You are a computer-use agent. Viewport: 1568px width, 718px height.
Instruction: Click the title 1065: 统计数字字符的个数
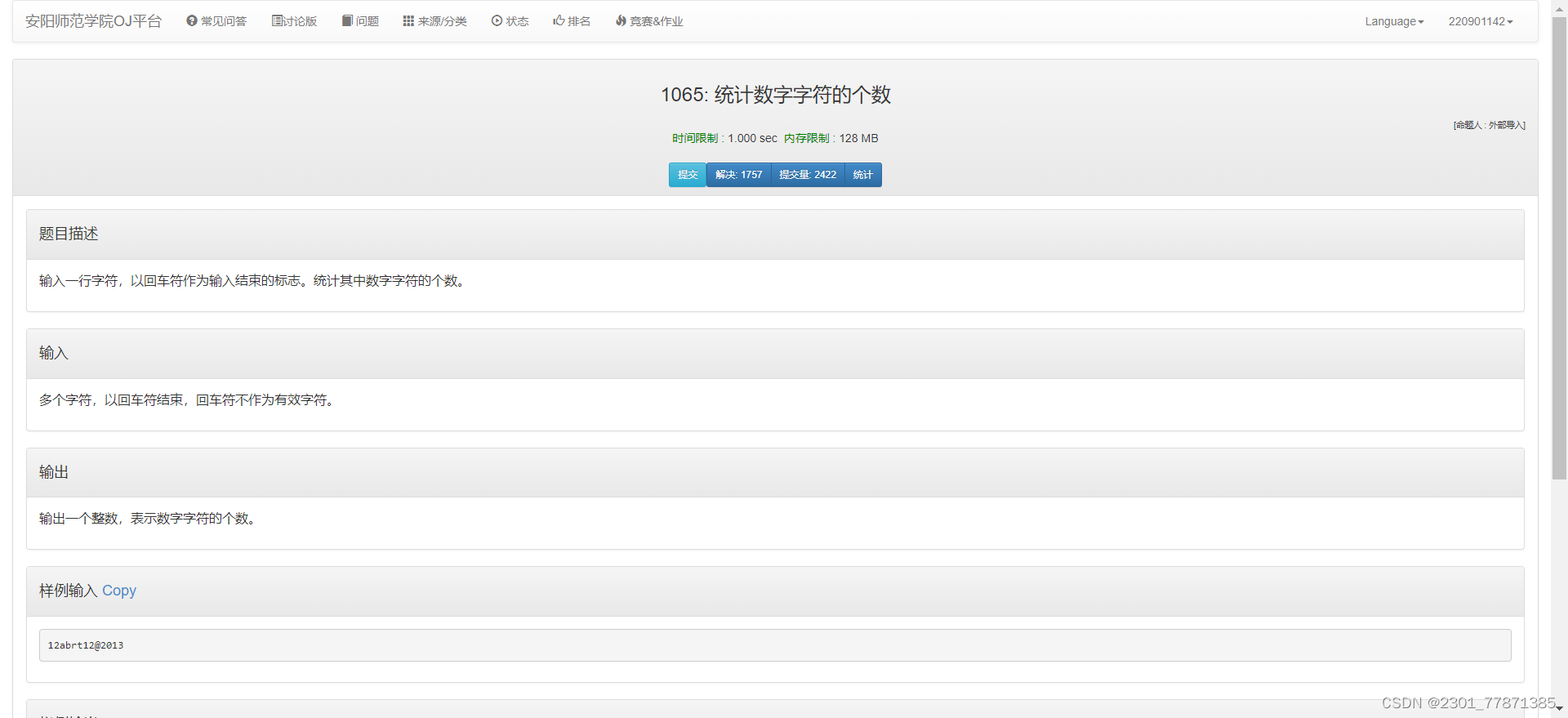pyautogui.click(x=776, y=95)
